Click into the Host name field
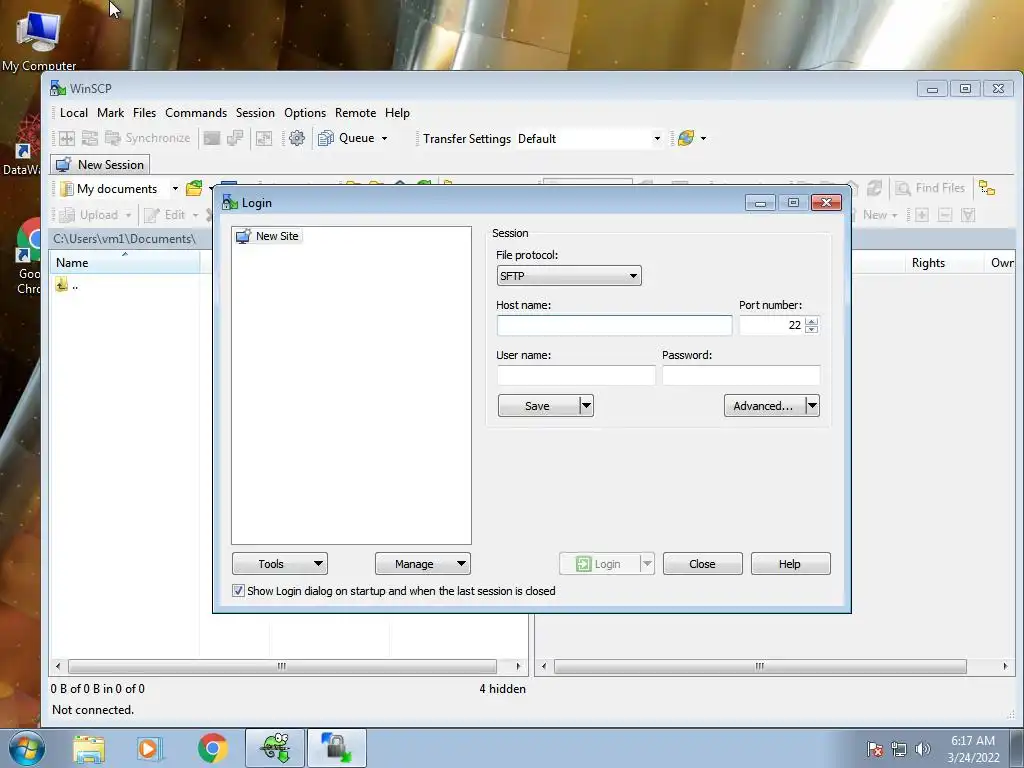Screen dimensions: 1024x768 [614, 325]
